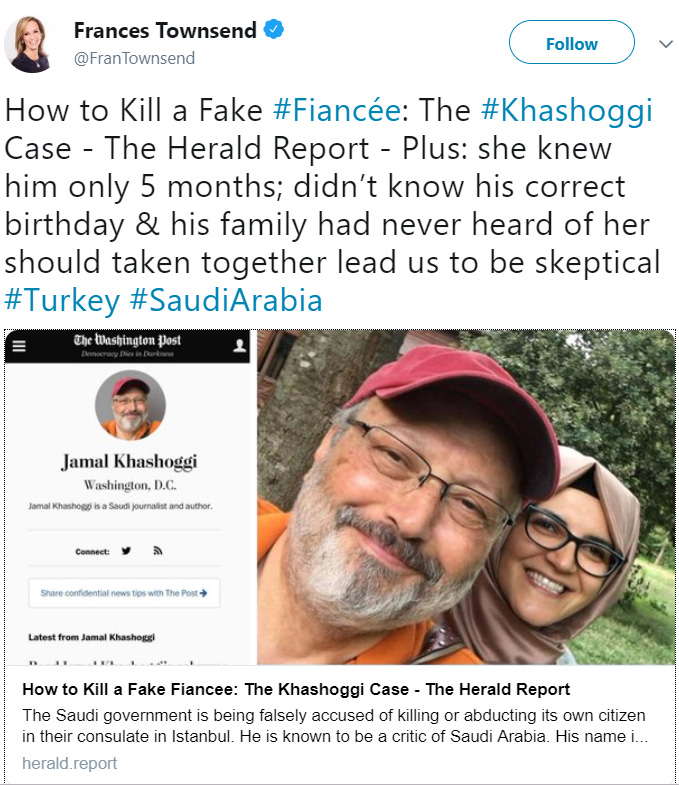Open the tweet options chevron menu
Viewport: 679px width, 785px height.
[665, 44]
